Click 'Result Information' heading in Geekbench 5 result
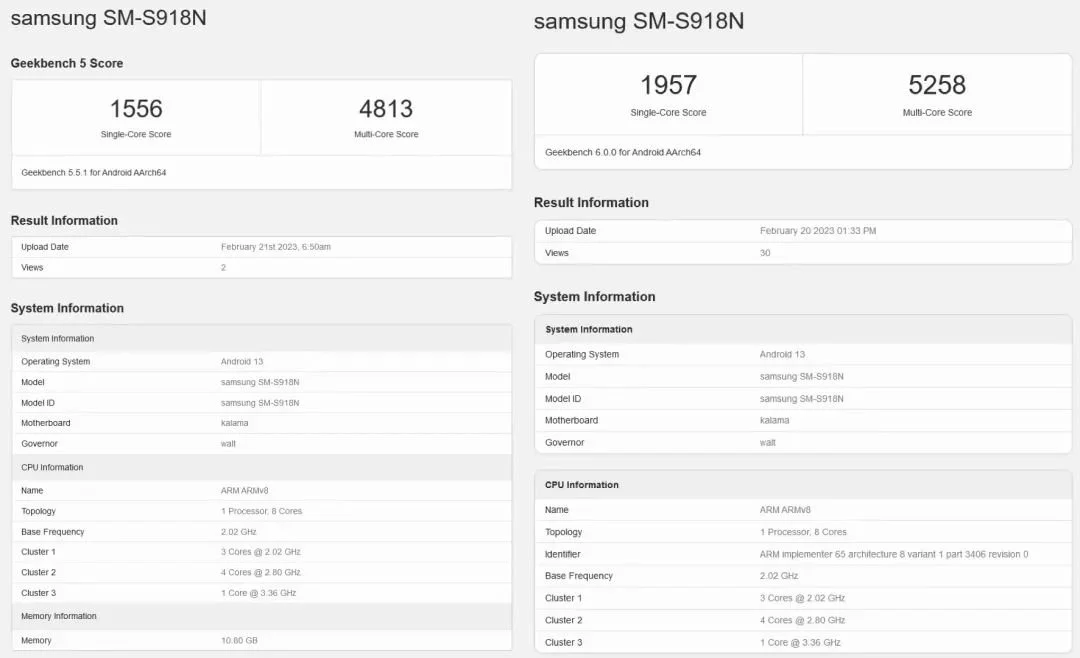The height and width of the screenshot is (658, 1080). point(64,220)
